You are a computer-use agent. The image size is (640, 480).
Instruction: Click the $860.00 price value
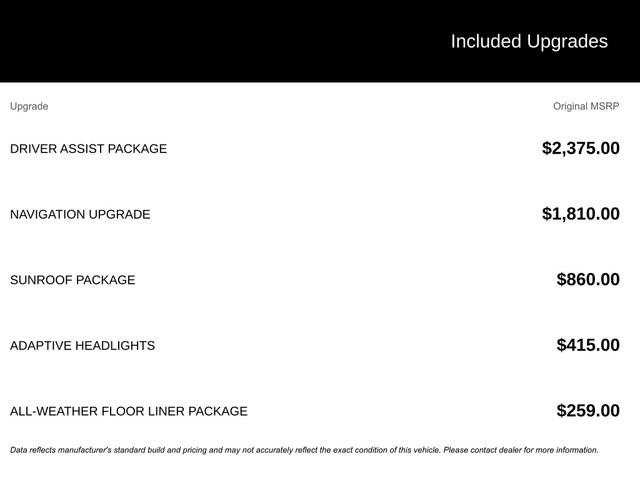click(x=588, y=280)
